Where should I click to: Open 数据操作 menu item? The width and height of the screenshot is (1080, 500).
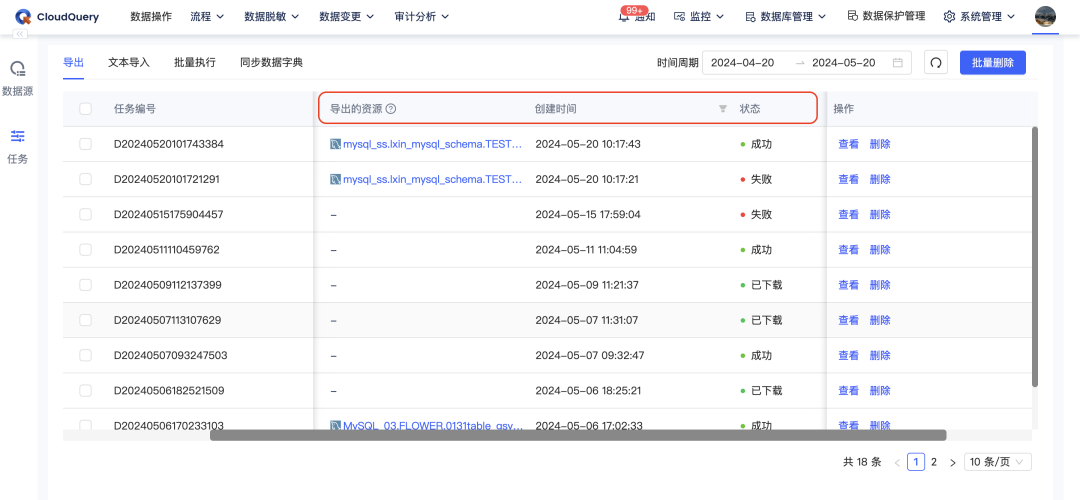point(151,17)
